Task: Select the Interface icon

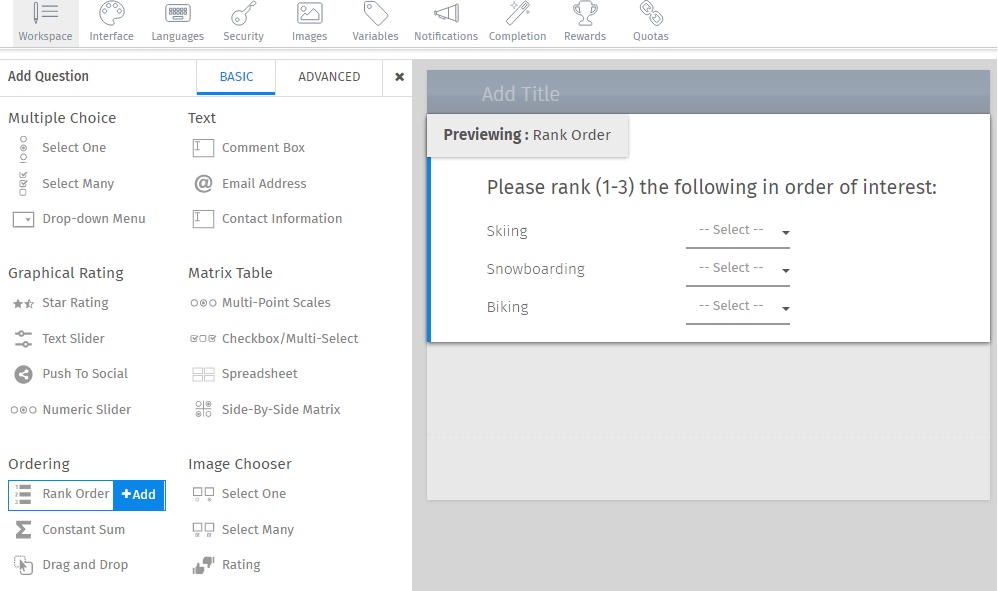Action: click(111, 21)
